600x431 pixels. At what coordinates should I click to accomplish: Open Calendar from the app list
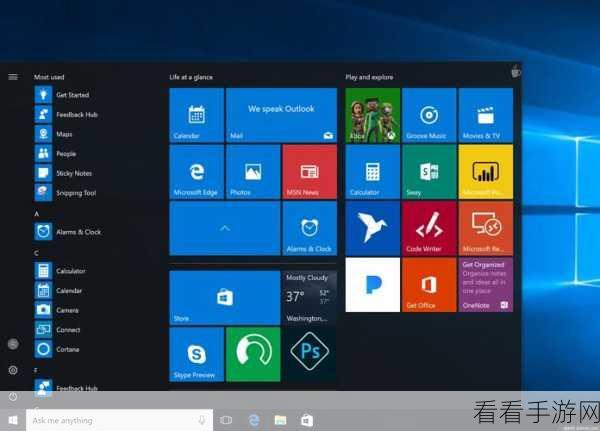pos(58,291)
